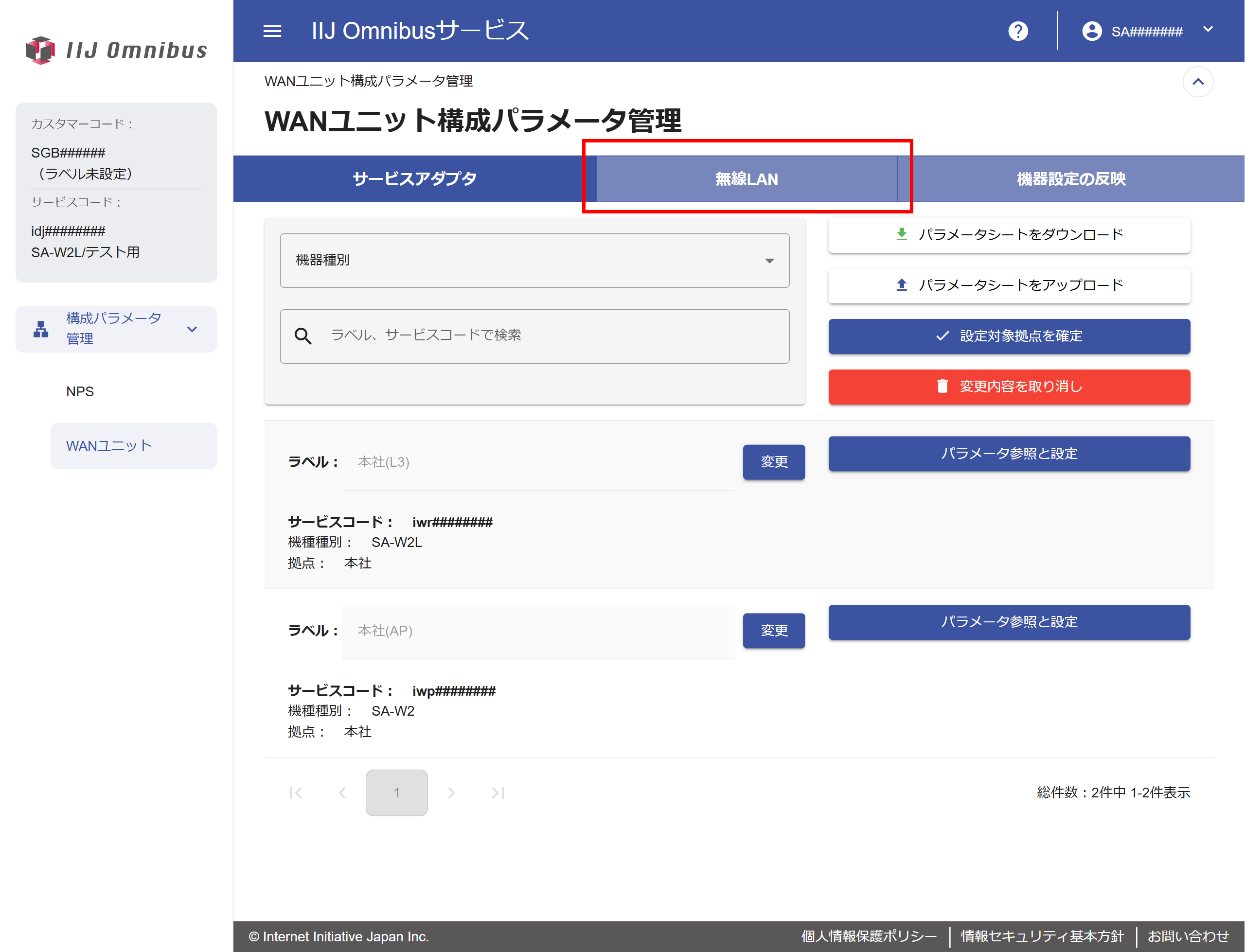Go to last page pagination icon
This screenshot has height=952, width=1245.
498,792
